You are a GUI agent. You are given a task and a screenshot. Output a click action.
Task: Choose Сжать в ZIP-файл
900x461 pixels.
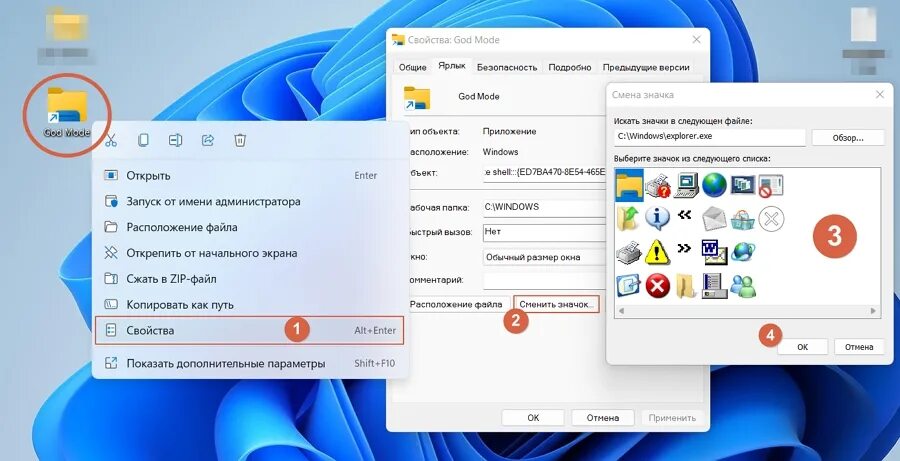(x=250, y=279)
